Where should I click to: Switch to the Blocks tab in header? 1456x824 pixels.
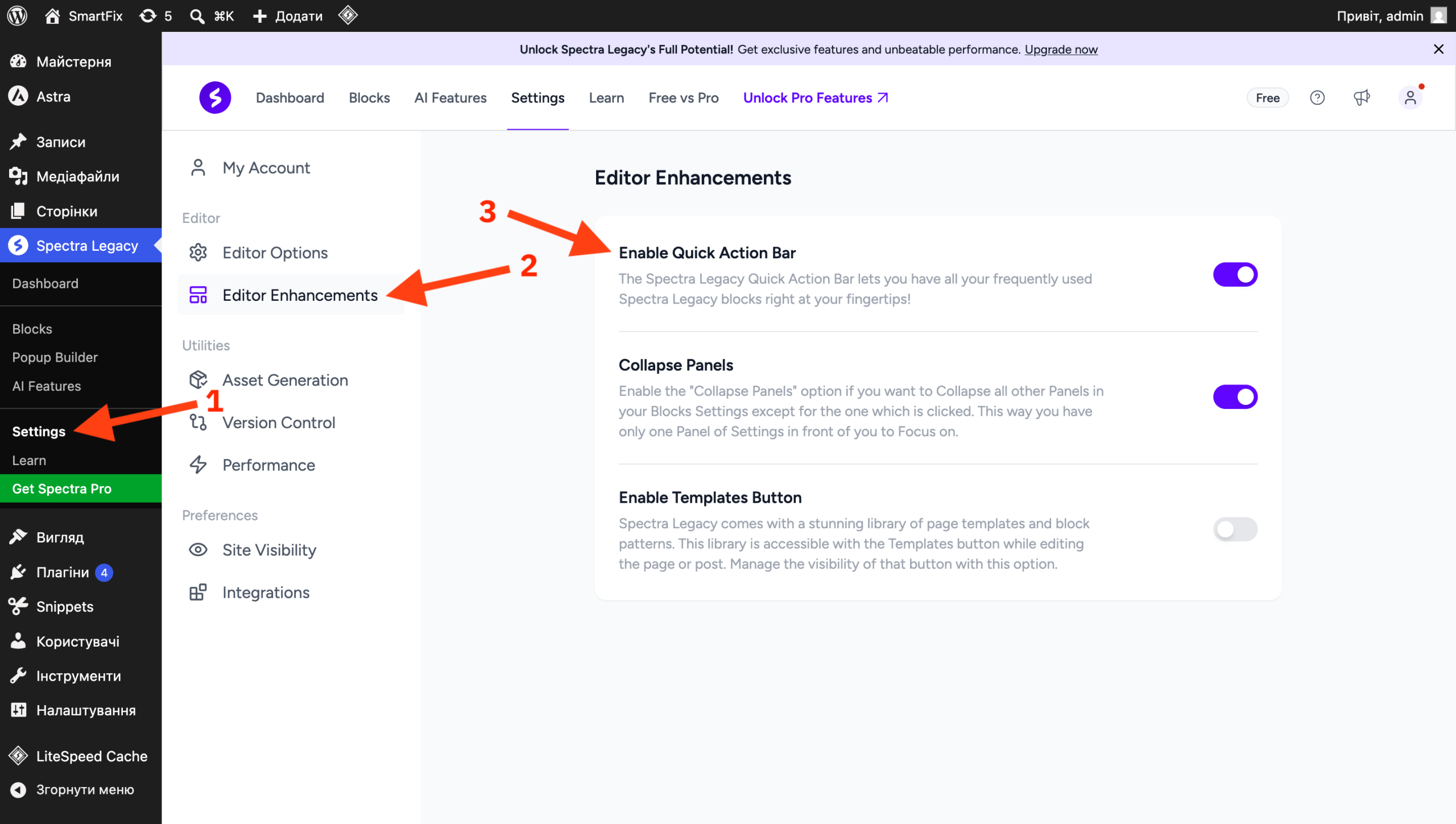[370, 98]
